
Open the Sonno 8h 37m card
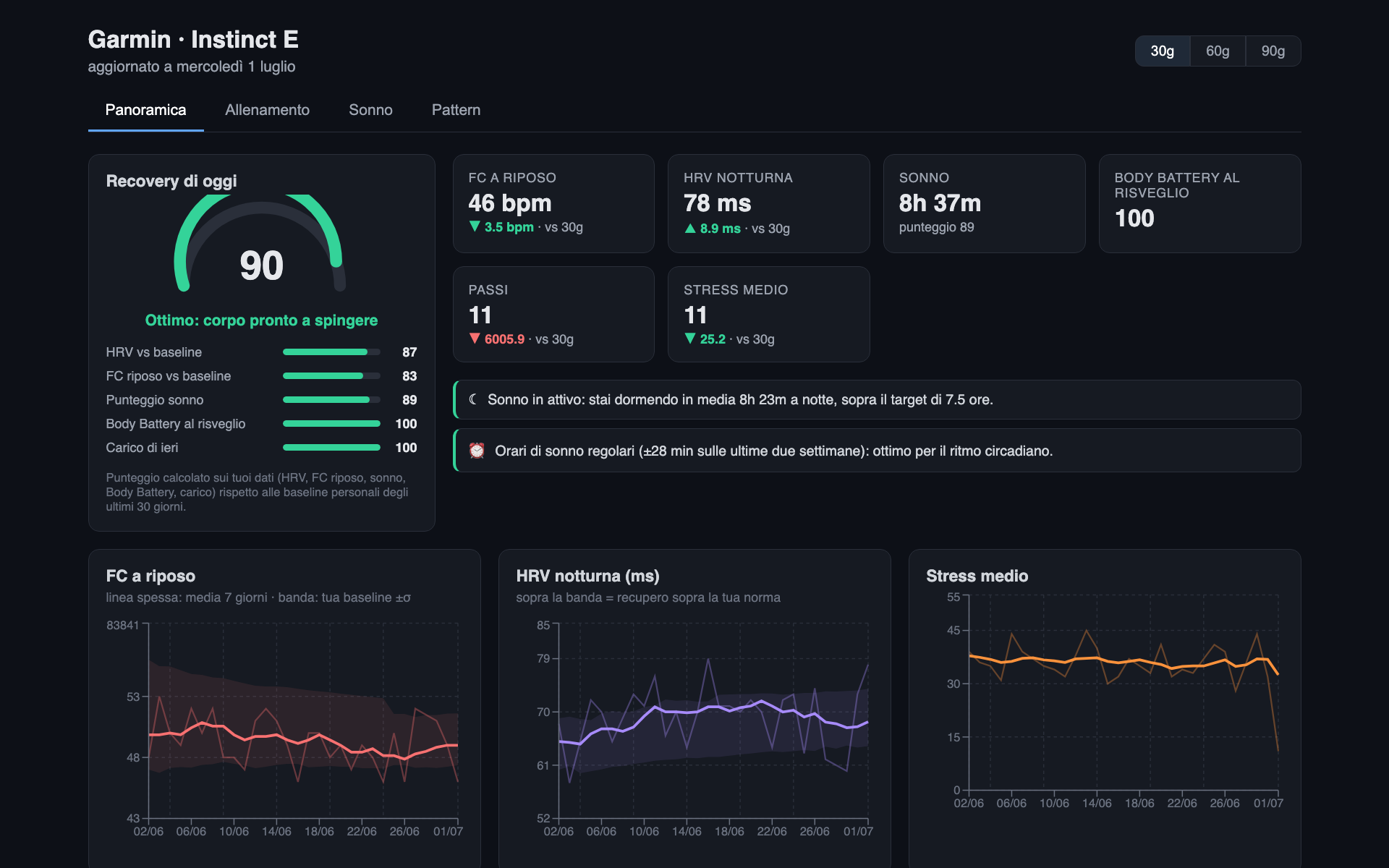pos(984,203)
